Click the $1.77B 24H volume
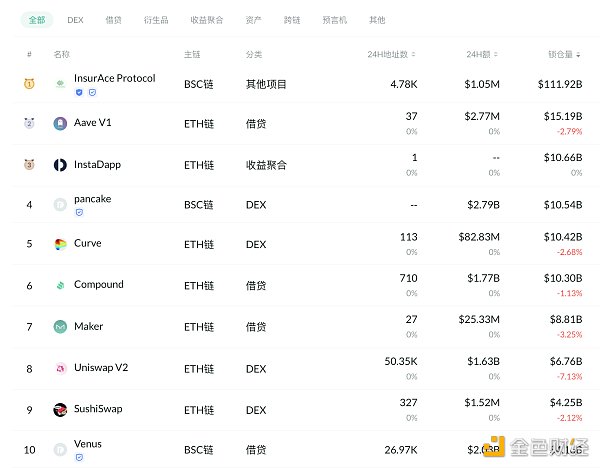Viewport: 600px width, 468px height. [483, 278]
